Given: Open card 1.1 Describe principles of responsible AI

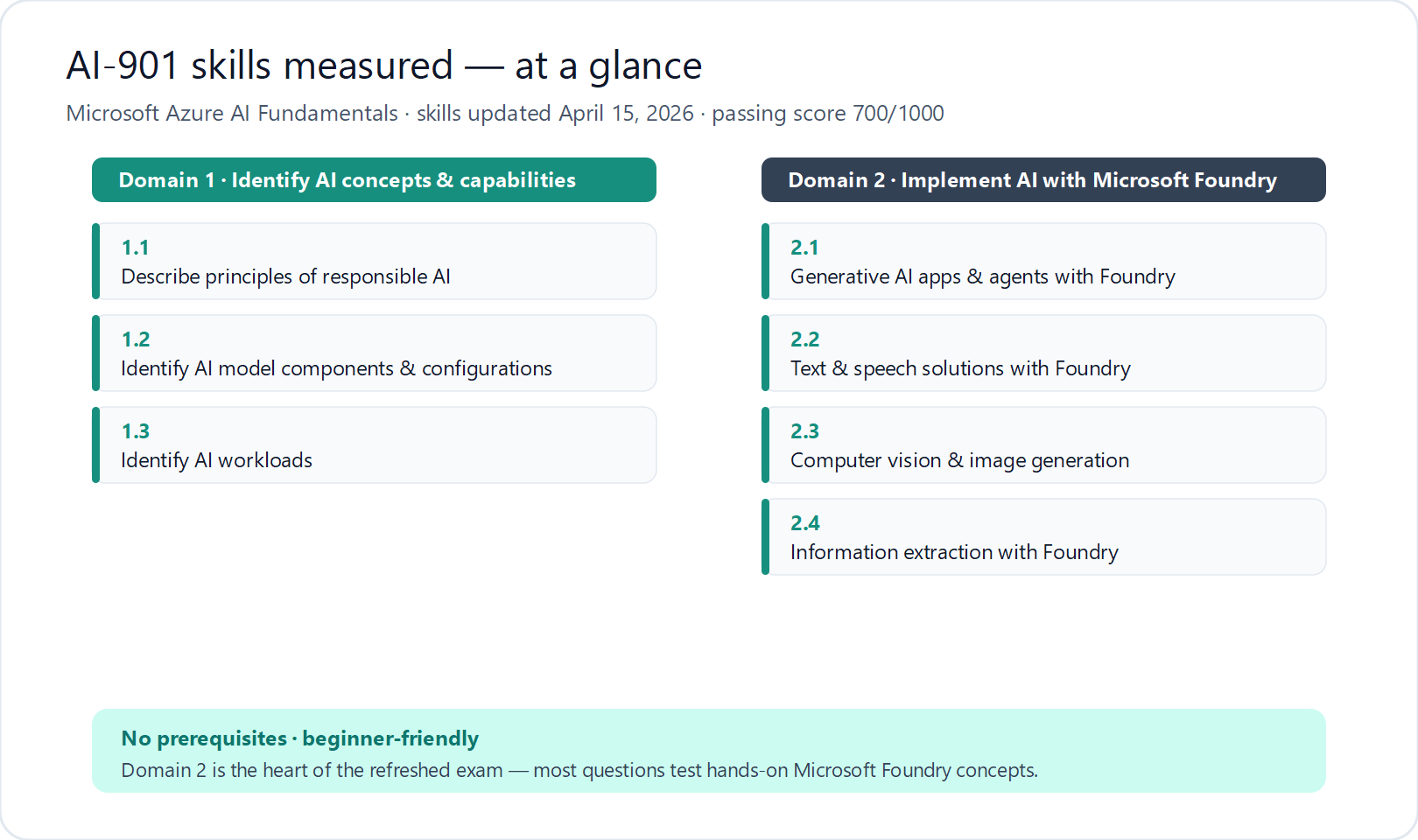Looking at the screenshot, I should (x=374, y=261).
